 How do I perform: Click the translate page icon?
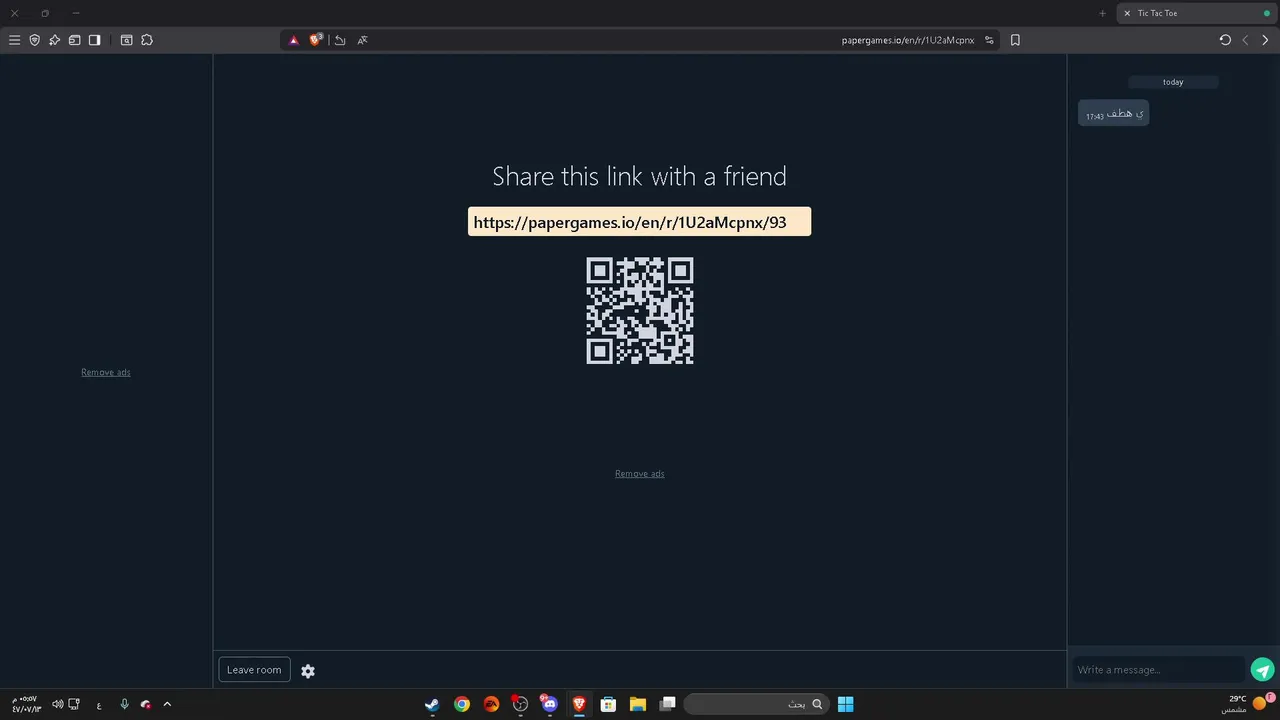pyautogui.click(x=362, y=40)
